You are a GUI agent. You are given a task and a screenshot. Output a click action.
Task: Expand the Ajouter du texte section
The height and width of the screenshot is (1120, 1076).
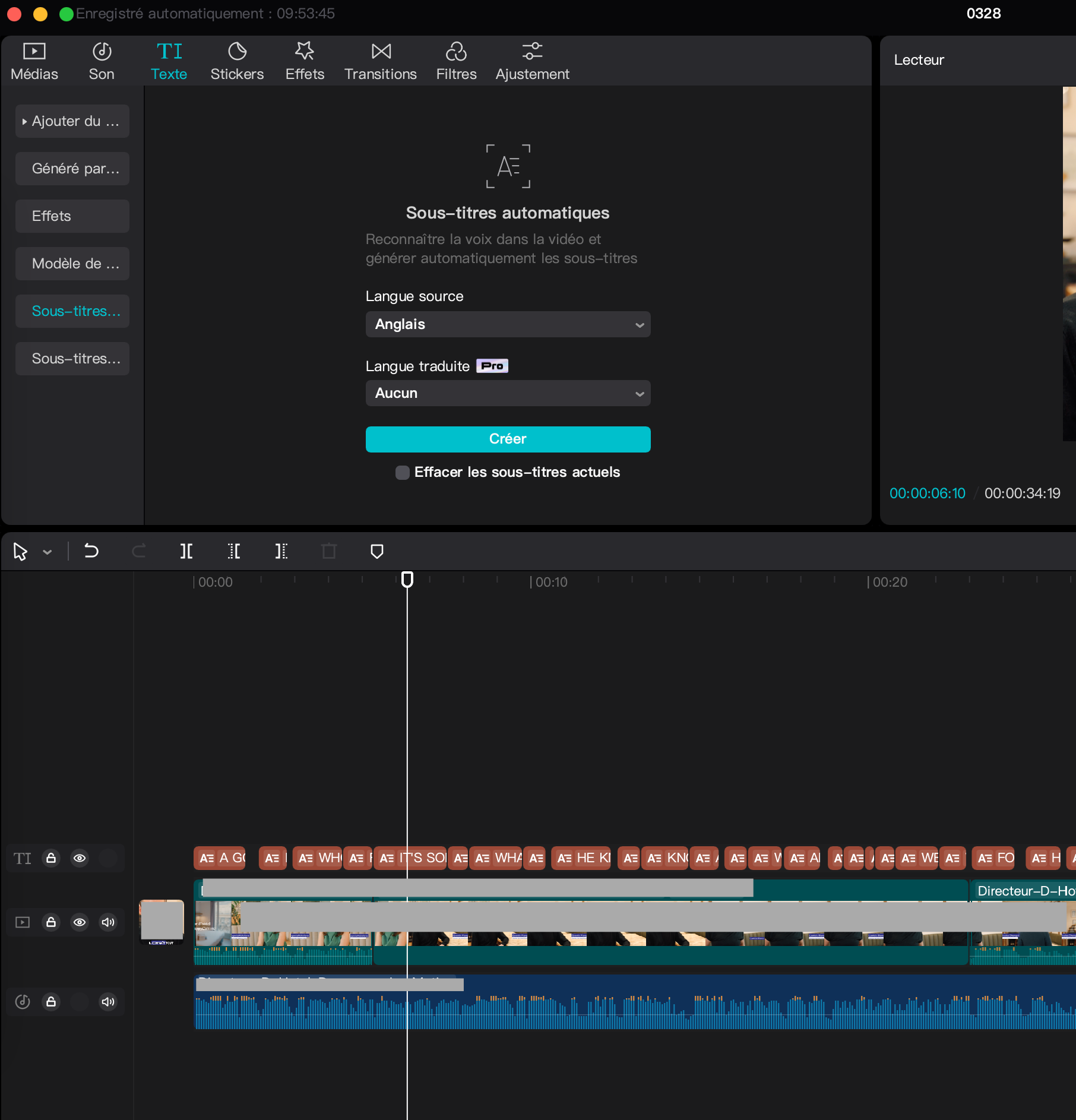coord(72,121)
